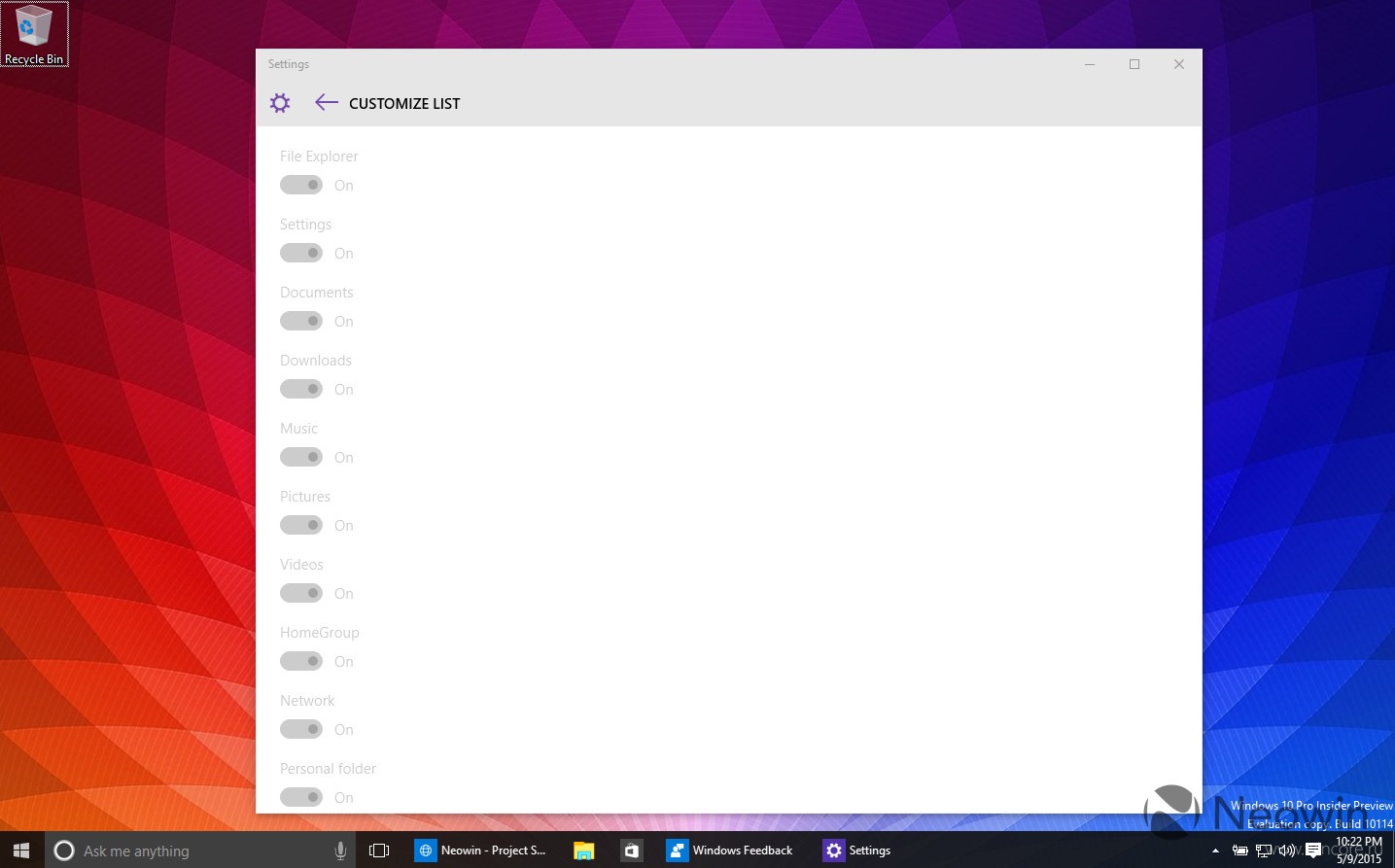This screenshot has width=1395, height=868.
Task: Click the HomeGroup label text
Action: pos(320,633)
